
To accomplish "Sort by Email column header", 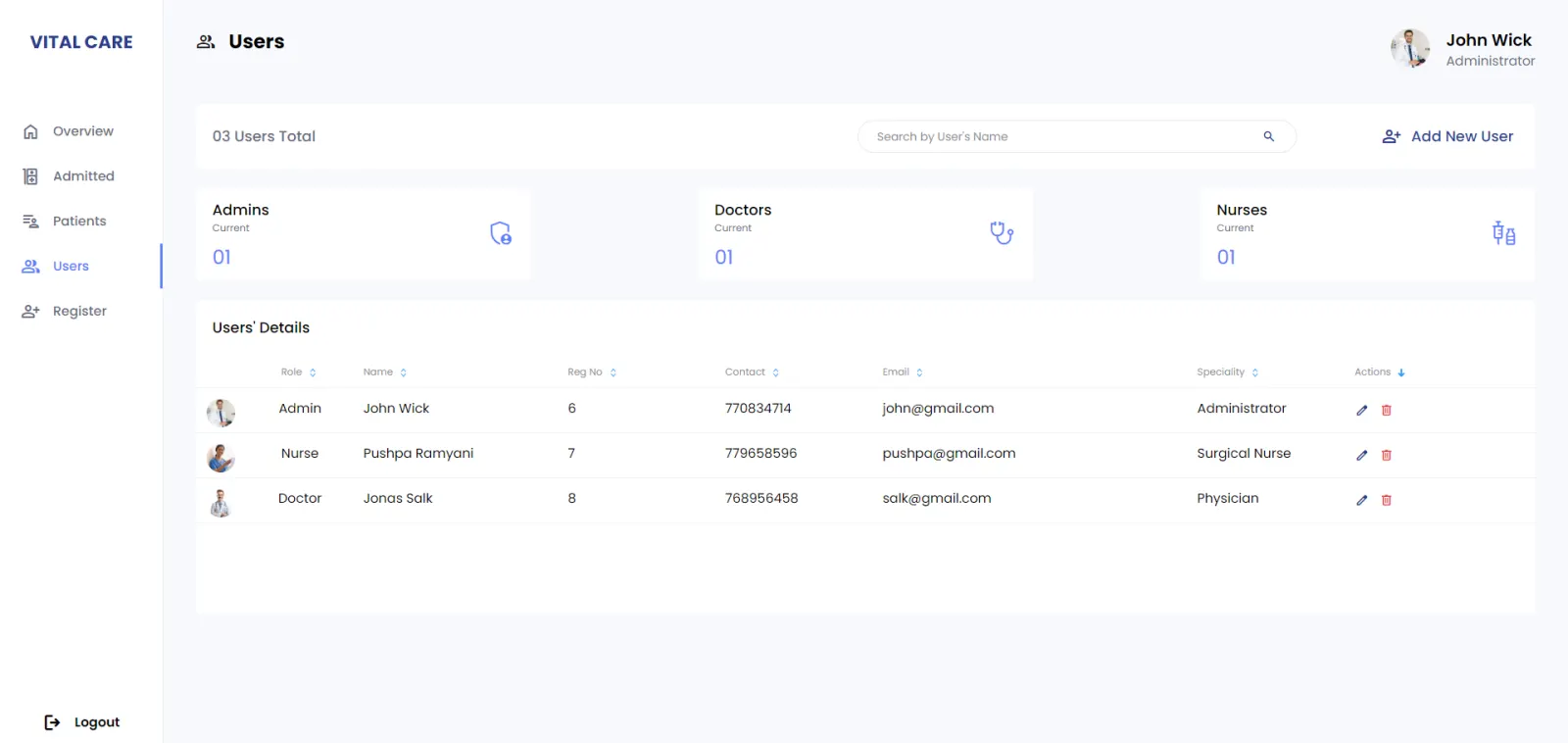I will (x=903, y=372).
